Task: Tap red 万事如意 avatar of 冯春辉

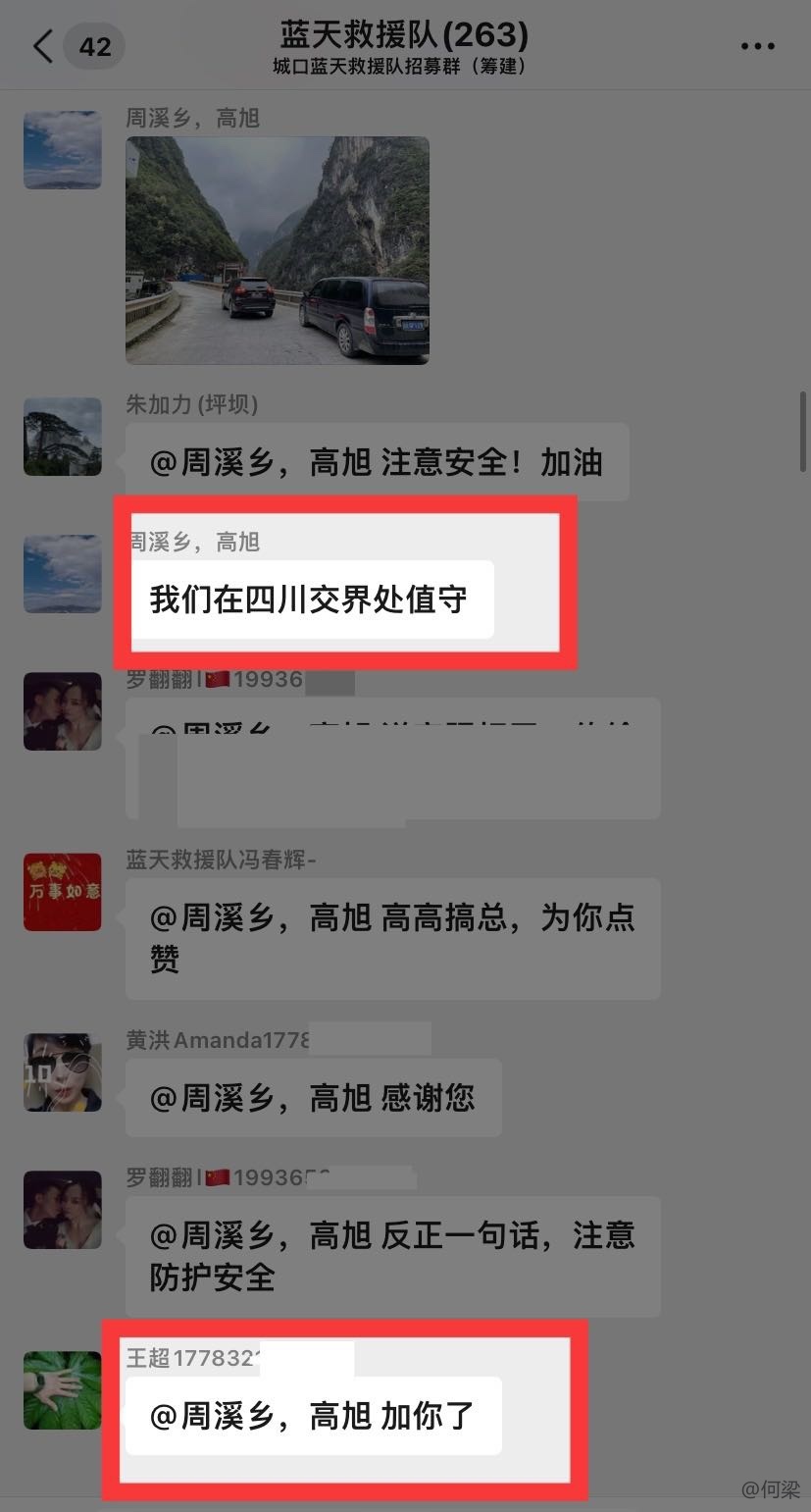Action: coord(63,892)
